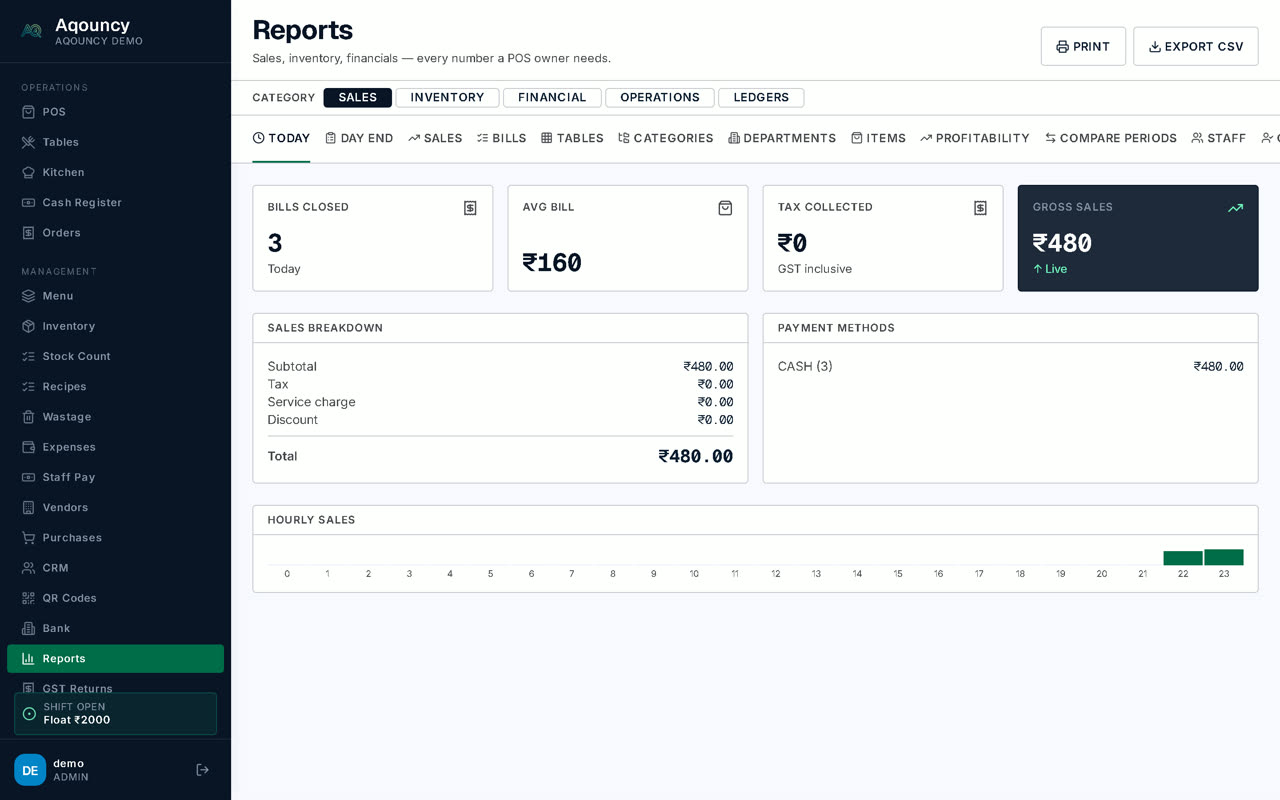Click the Cash Register sidebar icon
Image resolution: width=1280 pixels, height=800 pixels.
(x=28, y=202)
